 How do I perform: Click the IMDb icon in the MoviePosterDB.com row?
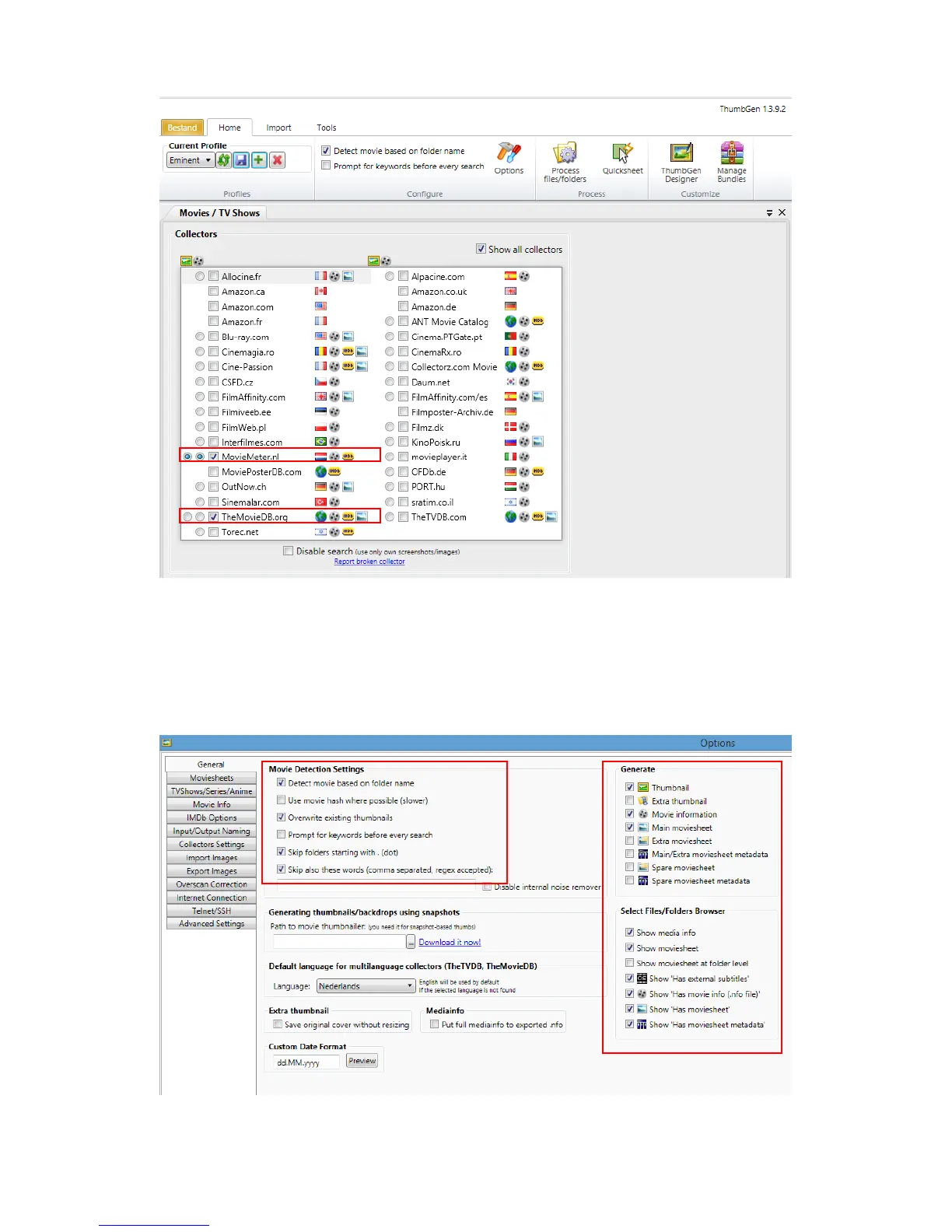(334, 472)
